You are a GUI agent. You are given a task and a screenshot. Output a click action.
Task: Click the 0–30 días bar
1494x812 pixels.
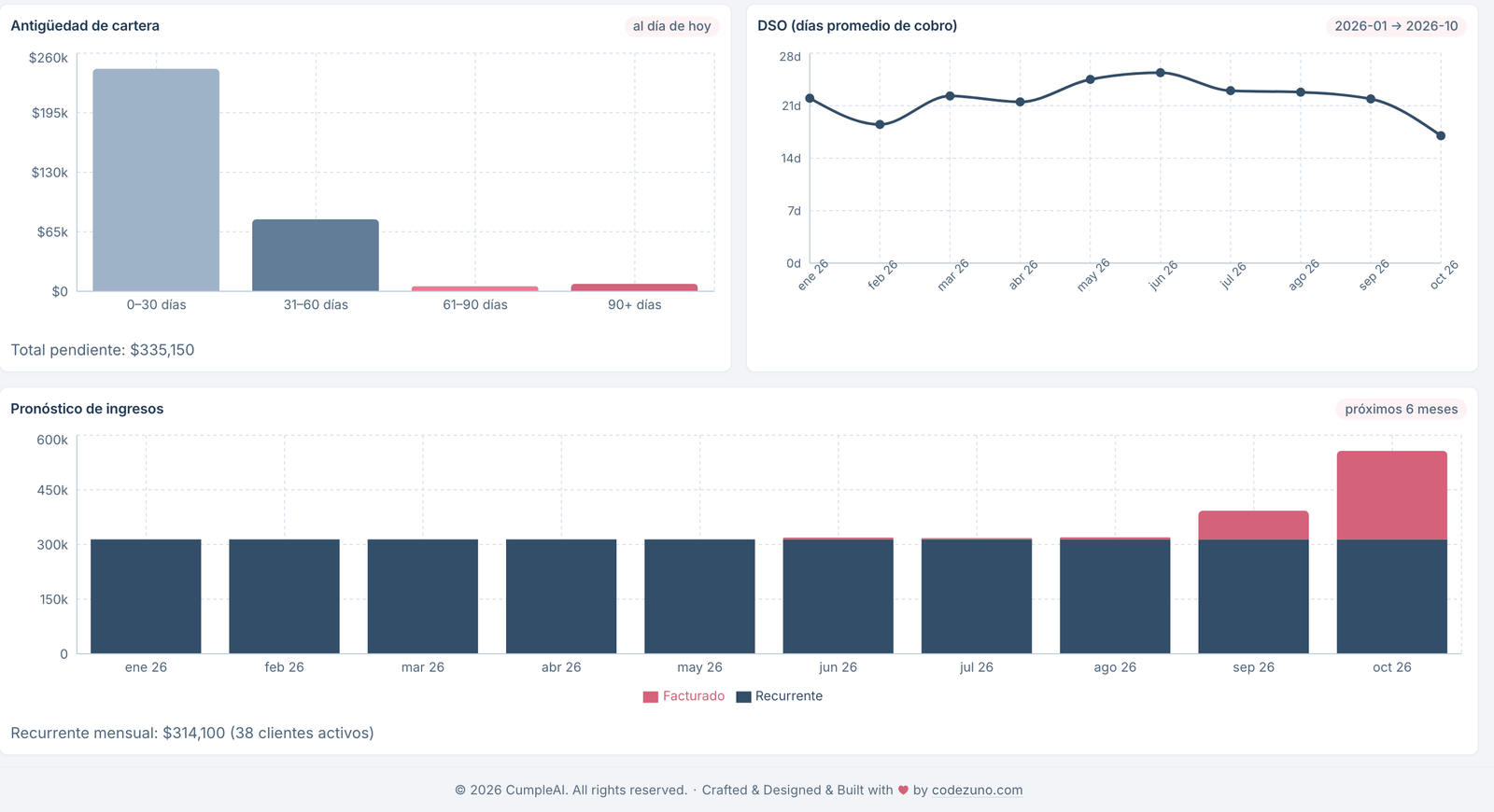click(156, 180)
